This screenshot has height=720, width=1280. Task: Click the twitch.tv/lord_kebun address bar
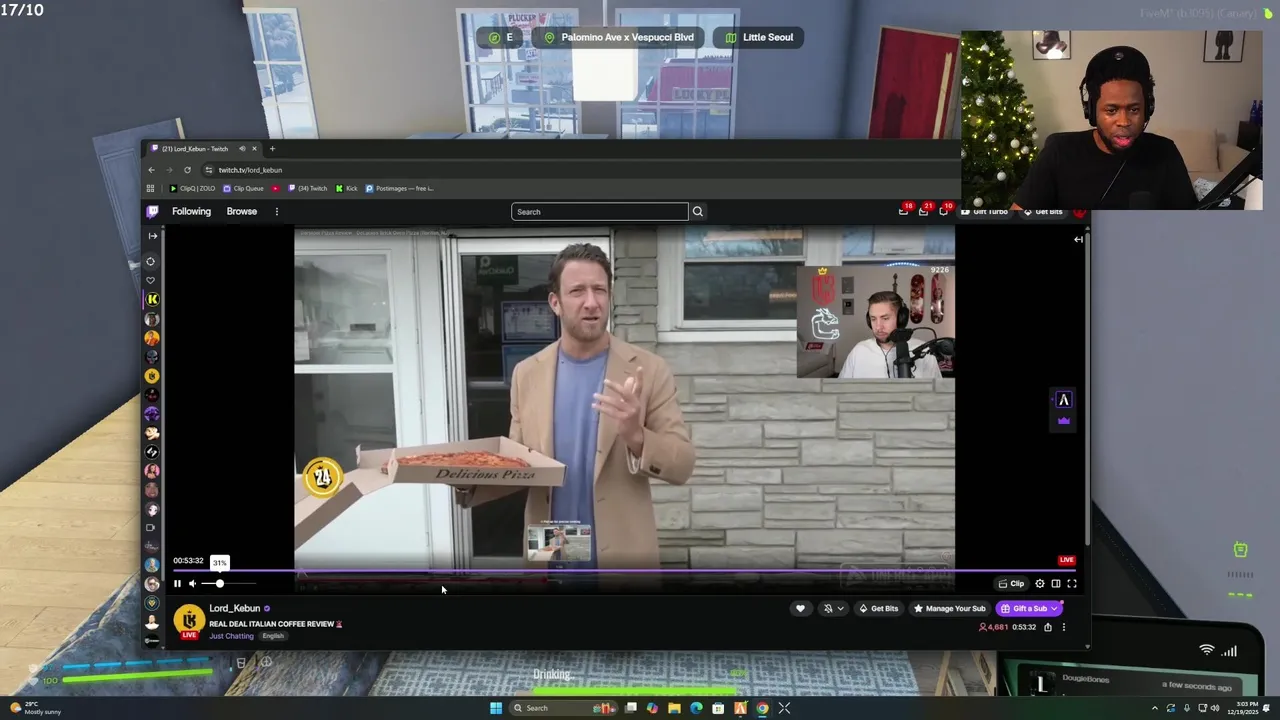point(580,170)
